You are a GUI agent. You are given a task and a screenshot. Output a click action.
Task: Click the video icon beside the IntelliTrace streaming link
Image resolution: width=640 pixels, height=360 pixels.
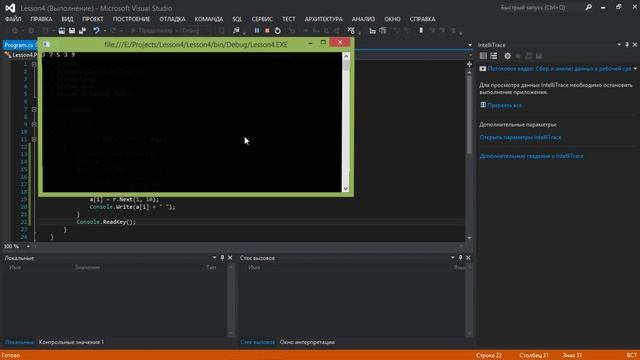tap(482, 69)
